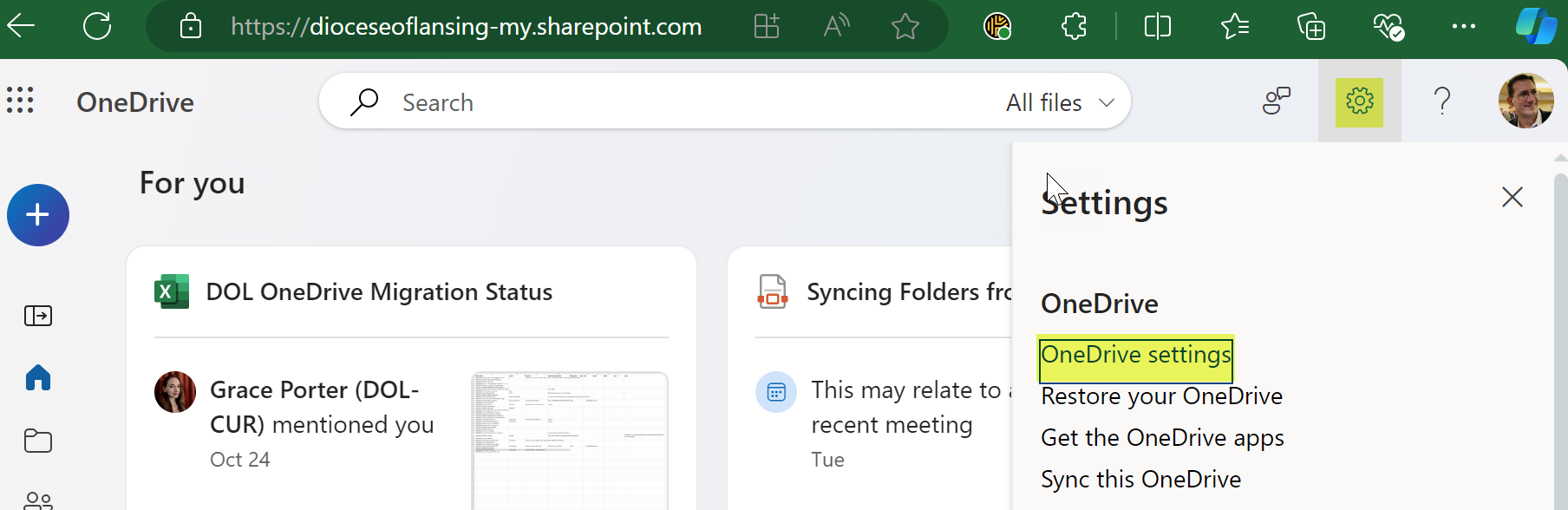This screenshot has width=1568, height=510.
Task: Open OneDrive settings link
Action: click(x=1136, y=355)
